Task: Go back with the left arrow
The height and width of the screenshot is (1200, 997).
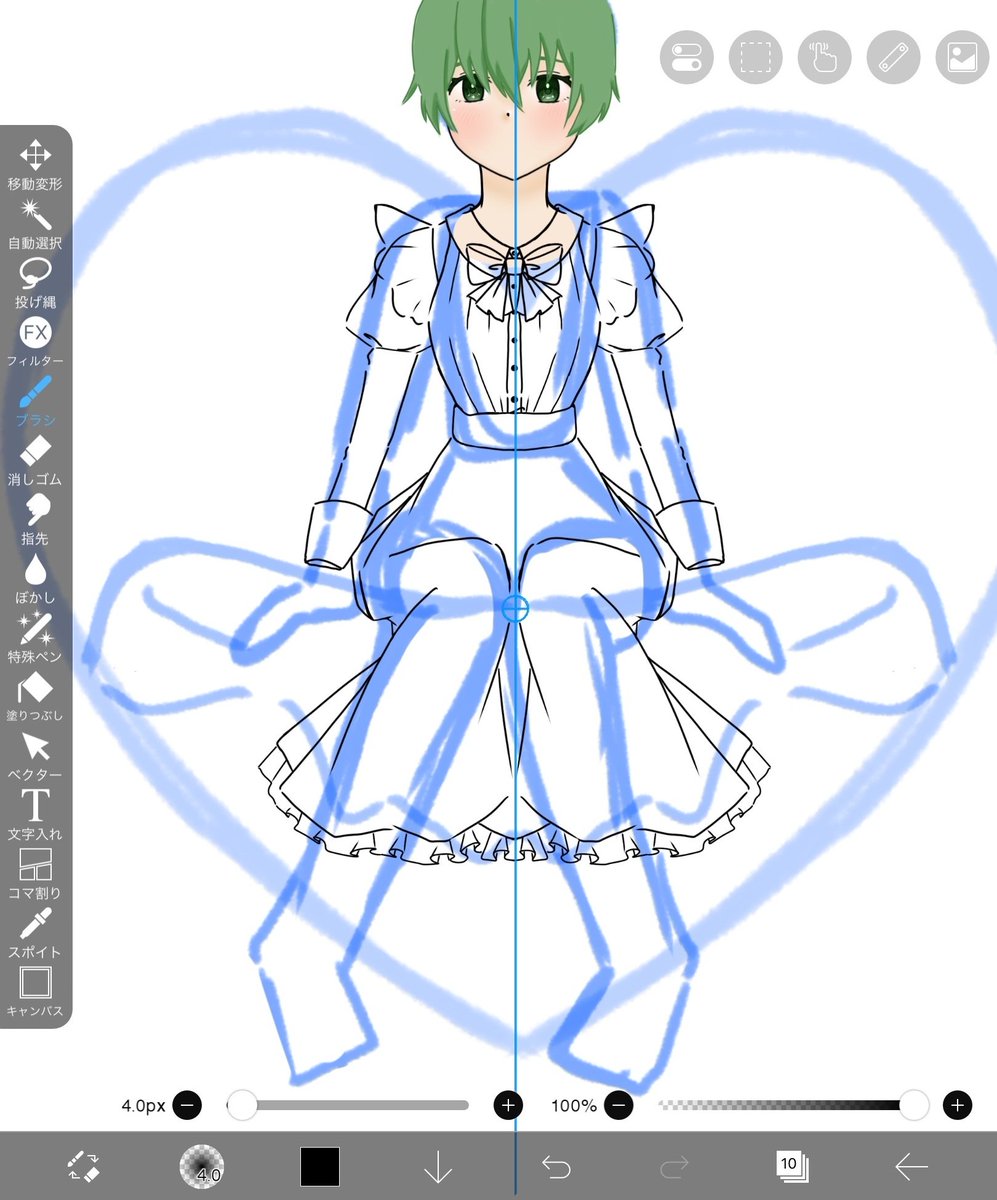Action: (x=911, y=1166)
